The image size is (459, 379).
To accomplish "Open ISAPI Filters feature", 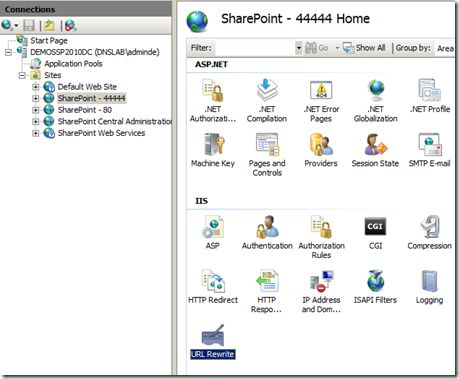I will coord(375,287).
